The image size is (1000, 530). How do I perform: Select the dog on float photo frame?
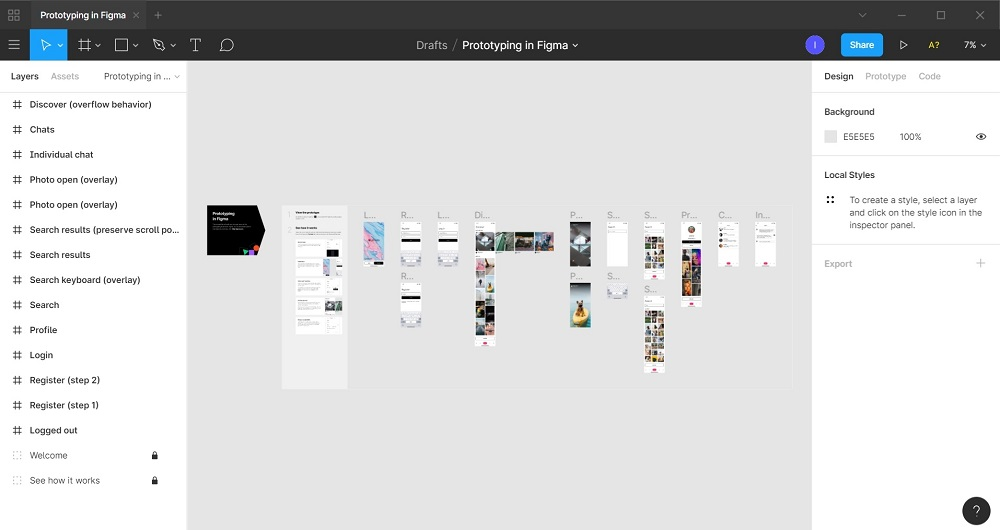580,305
